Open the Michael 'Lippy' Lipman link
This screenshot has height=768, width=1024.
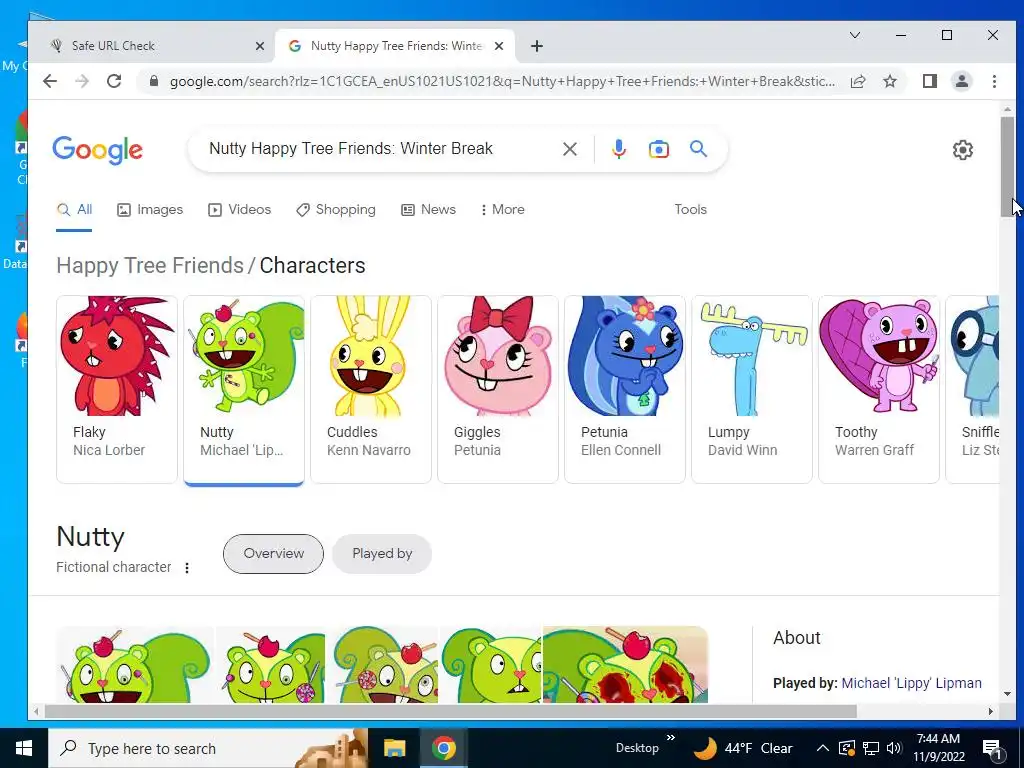[911, 683]
